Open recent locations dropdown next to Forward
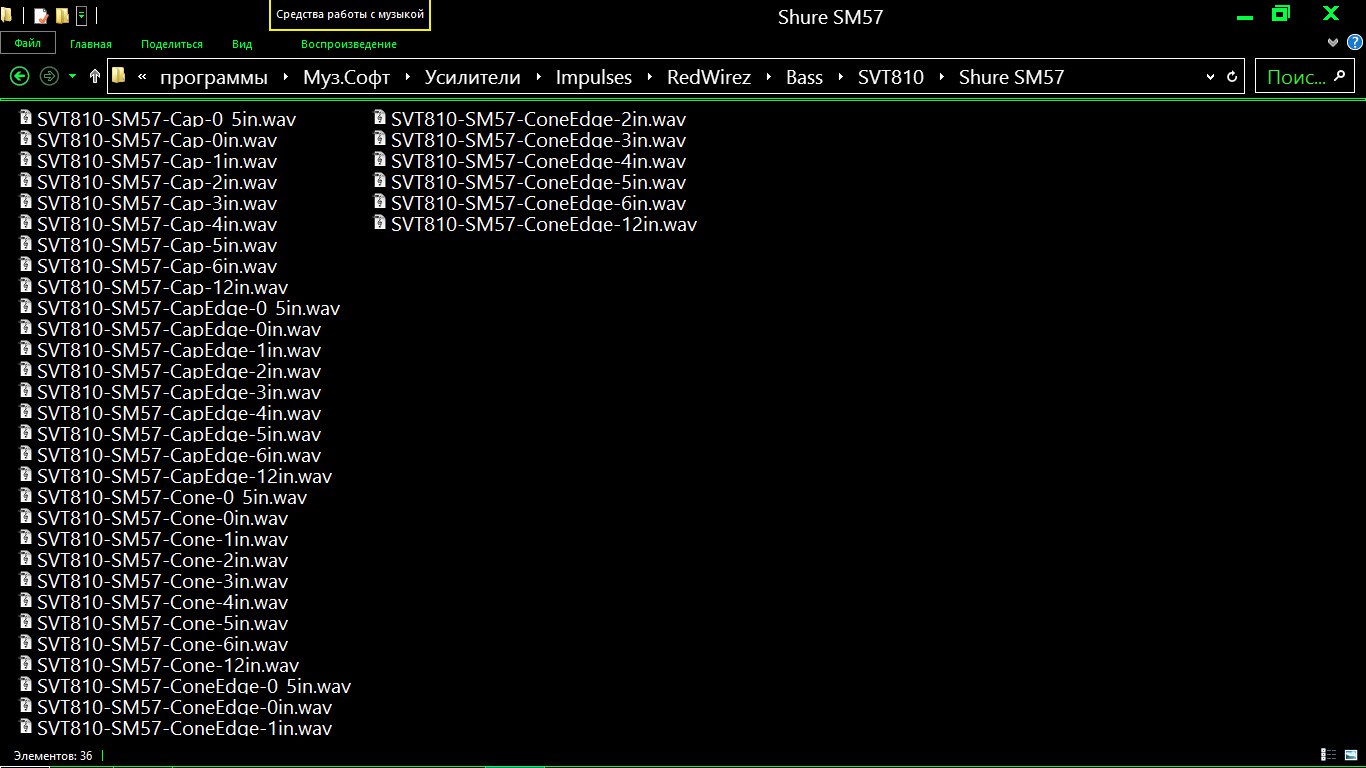The image size is (1366, 768). coord(73,76)
